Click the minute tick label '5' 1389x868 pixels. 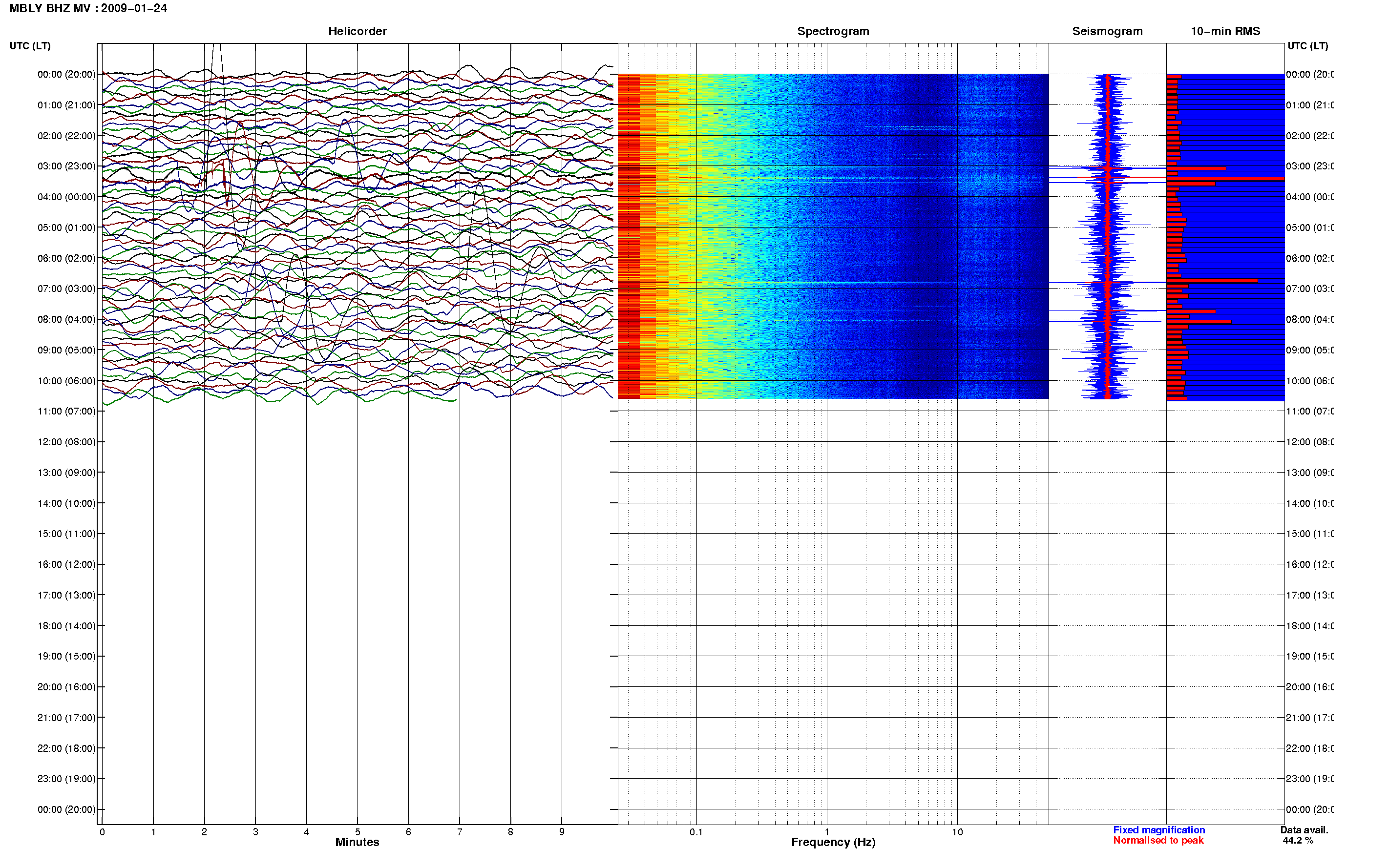click(x=357, y=832)
